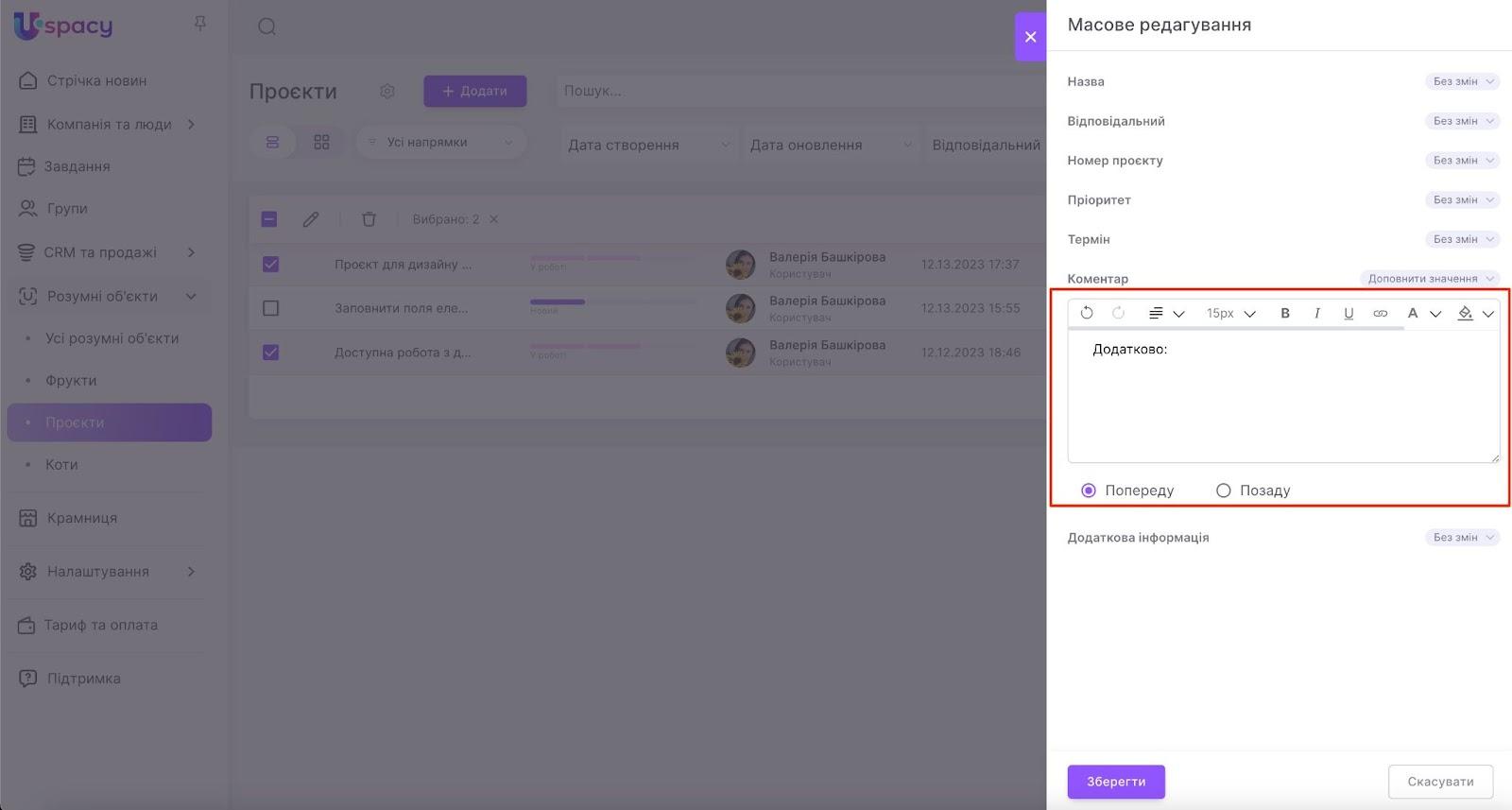
Task: Insert a link in the comment editor
Action: point(1381,313)
